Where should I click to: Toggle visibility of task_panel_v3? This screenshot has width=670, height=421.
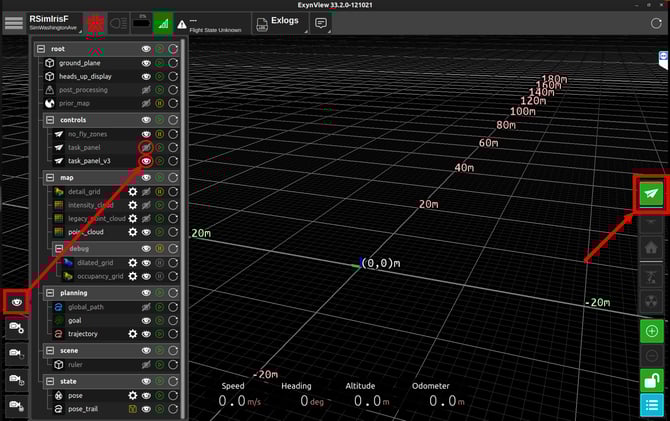[146, 161]
